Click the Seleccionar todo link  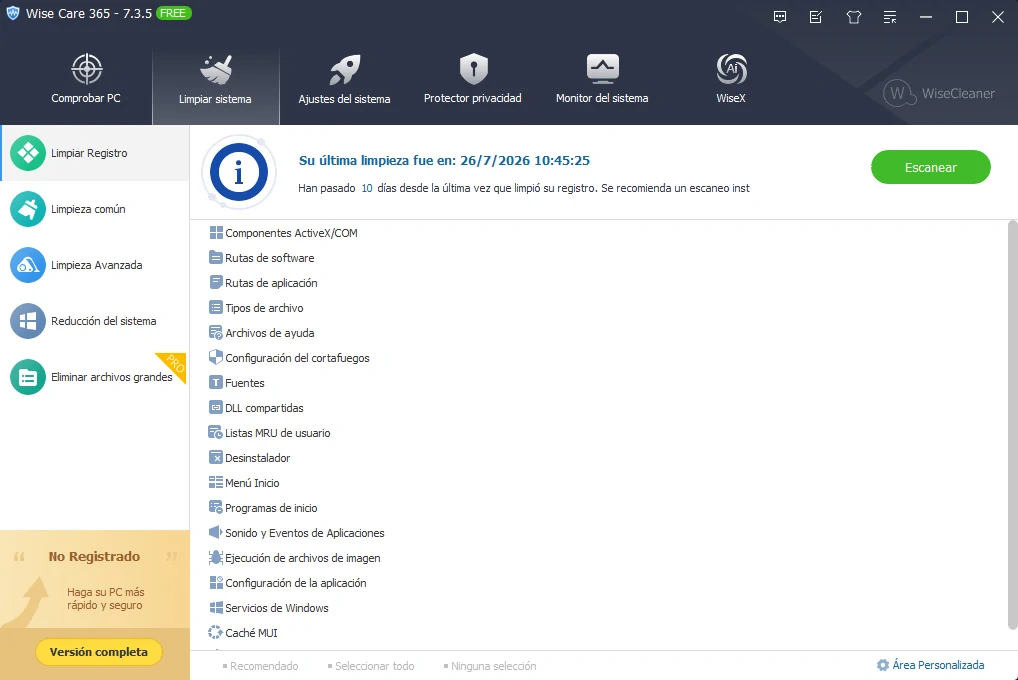pyautogui.click(x=371, y=666)
